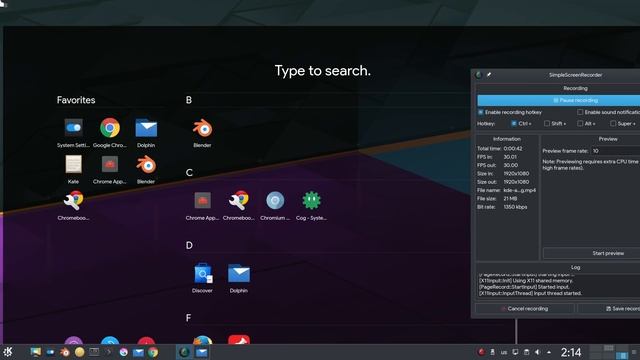Open Chrome Apps in Favorites group
This screenshot has height=360, width=640.
pos(110,169)
